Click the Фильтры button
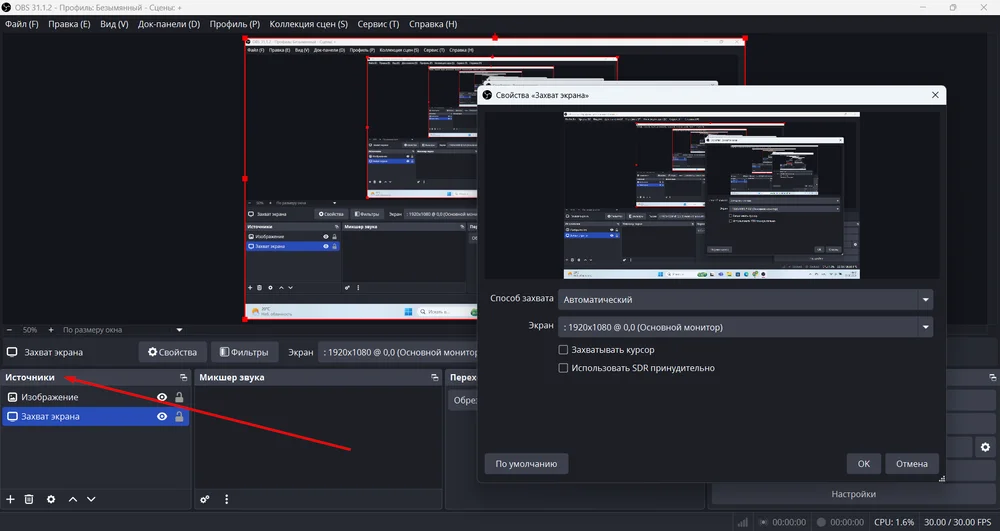1000x531 pixels. pos(244,352)
